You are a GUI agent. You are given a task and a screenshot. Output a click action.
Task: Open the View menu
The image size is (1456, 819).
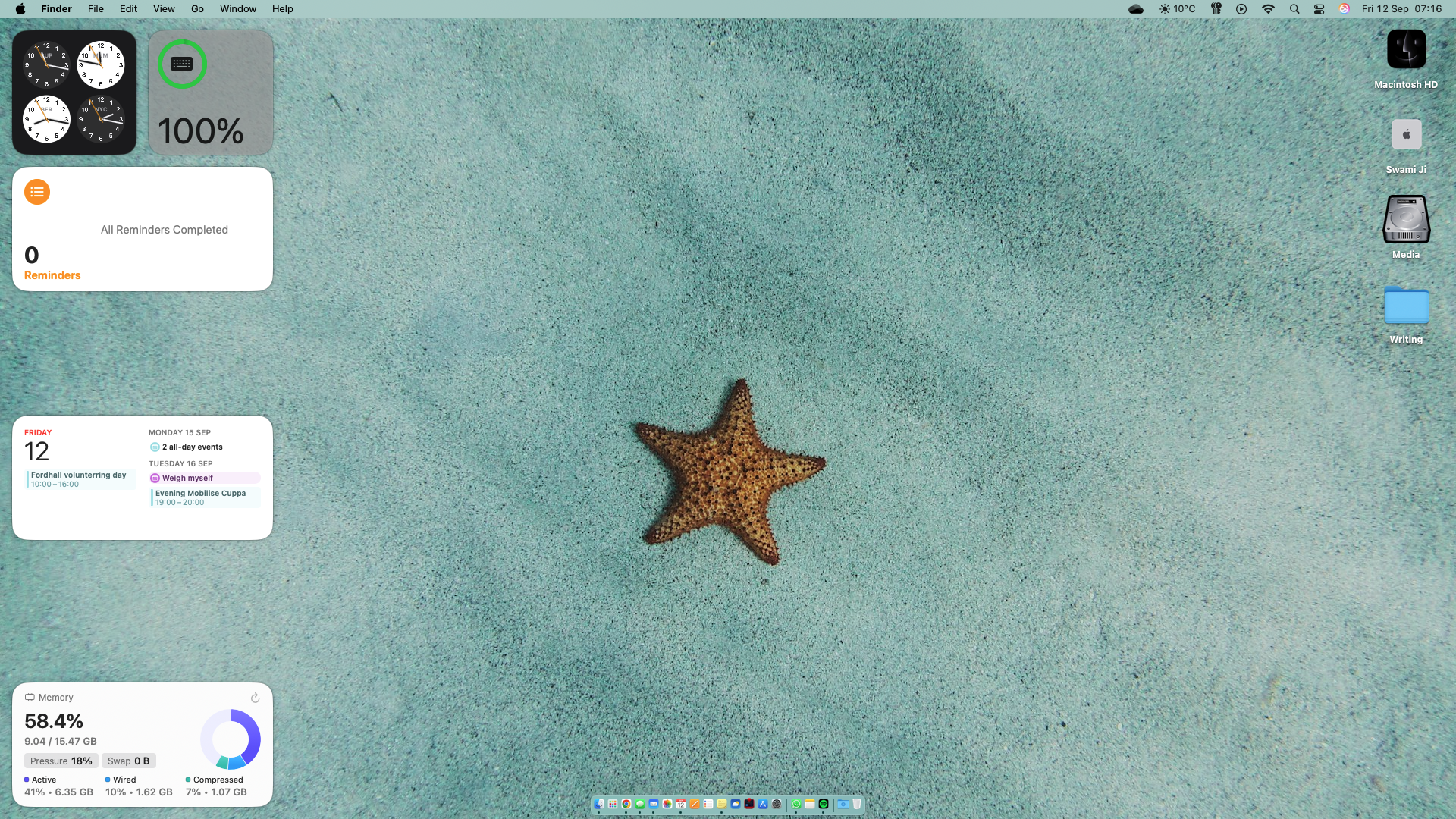(x=164, y=9)
